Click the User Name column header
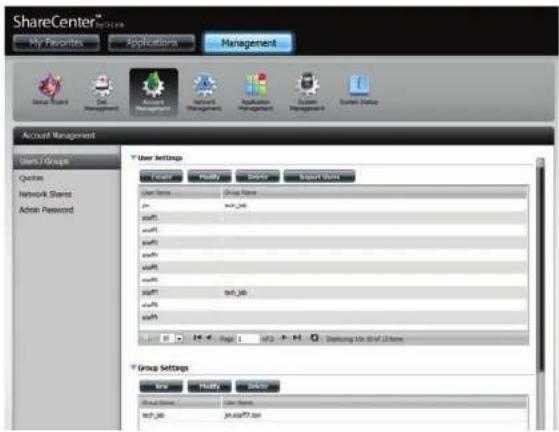The height and width of the screenshot is (432, 559). tap(180, 192)
